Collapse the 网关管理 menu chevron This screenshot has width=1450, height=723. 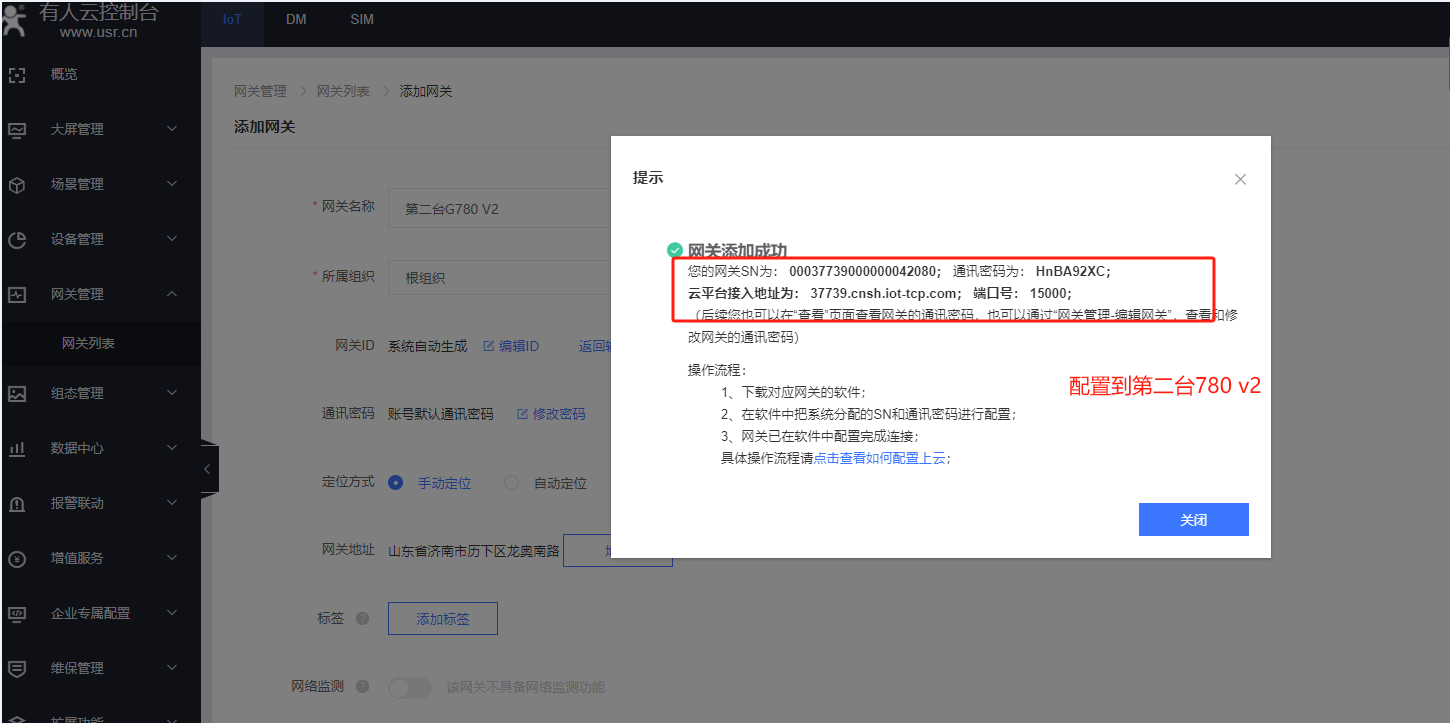coord(172,294)
